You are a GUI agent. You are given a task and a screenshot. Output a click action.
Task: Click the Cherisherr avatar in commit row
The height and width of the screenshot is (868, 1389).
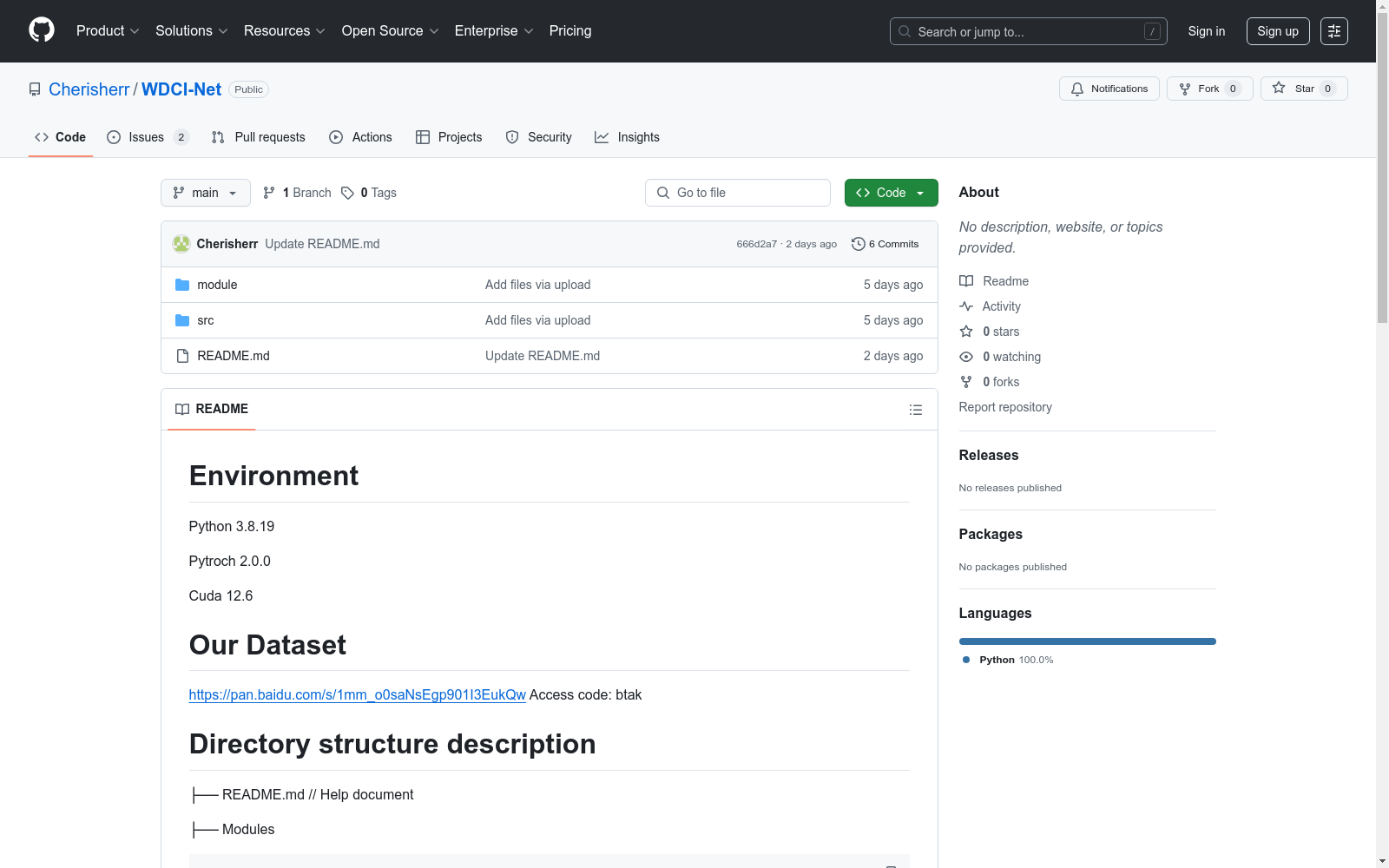point(181,244)
